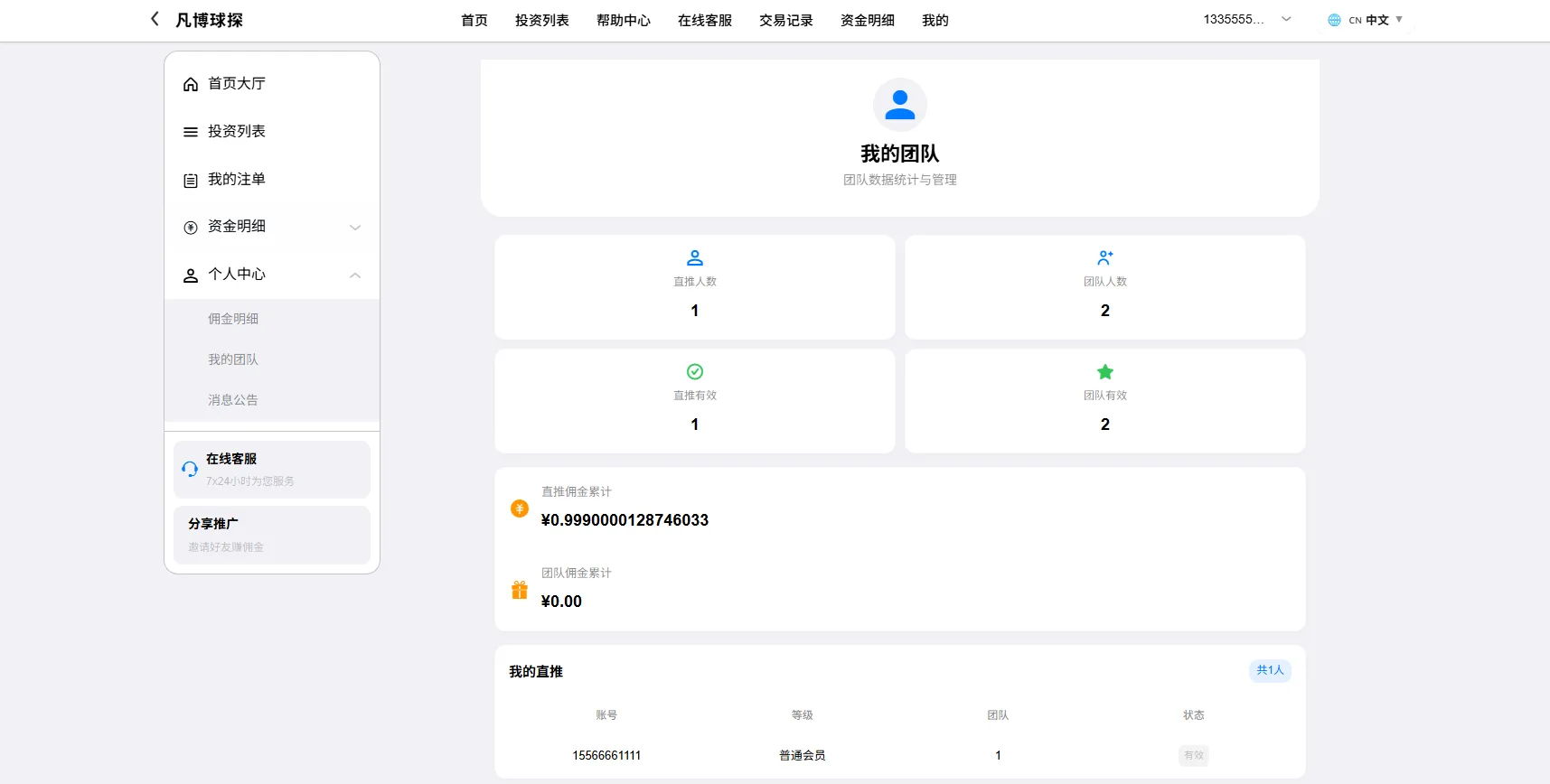Click the 团队数据统计与管理 subtitle
Viewport: 1550px width, 784px height.
(900, 180)
